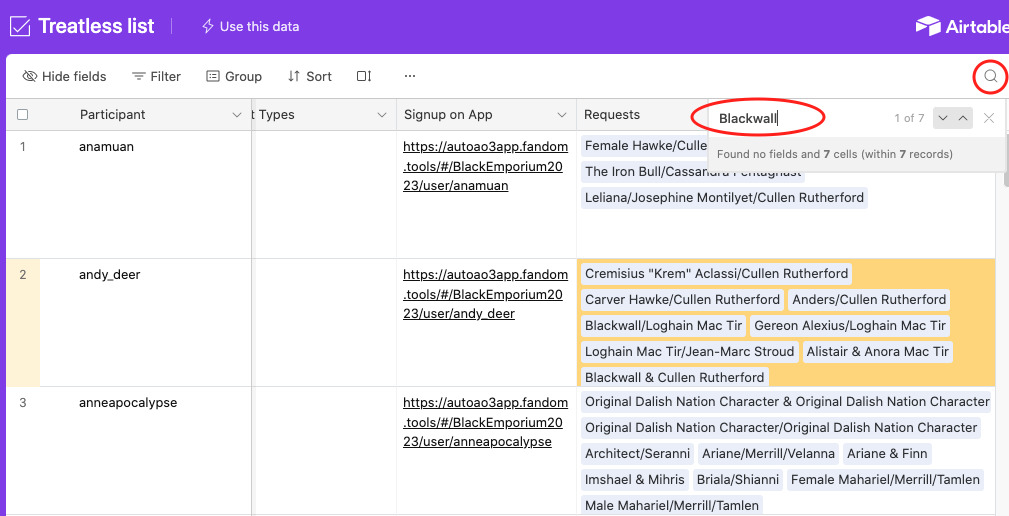Click the row height icon
This screenshot has width=1009, height=516.
point(364,77)
